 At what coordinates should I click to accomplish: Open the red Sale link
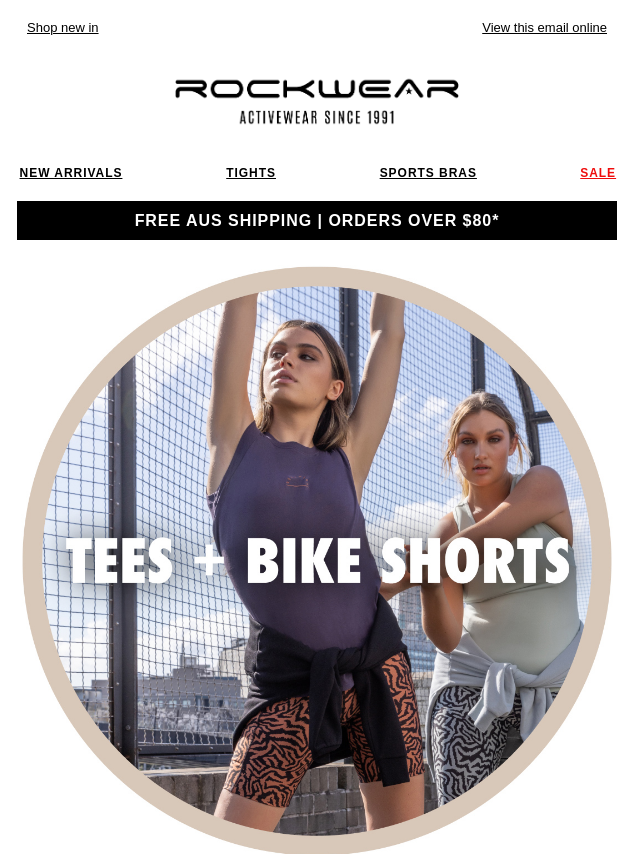(x=598, y=173)
